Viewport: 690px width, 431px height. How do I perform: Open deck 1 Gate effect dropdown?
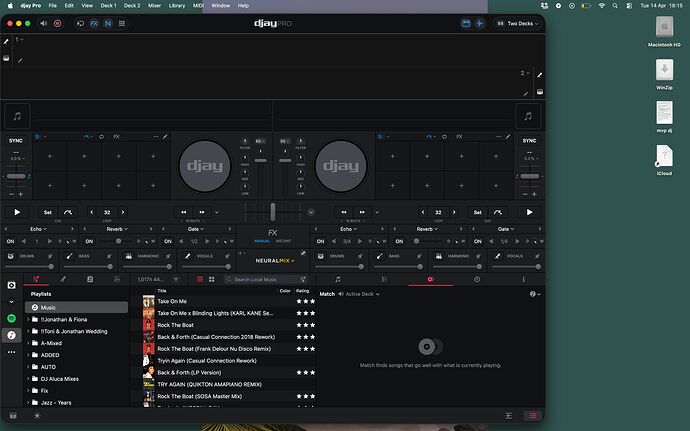point(196,229)
